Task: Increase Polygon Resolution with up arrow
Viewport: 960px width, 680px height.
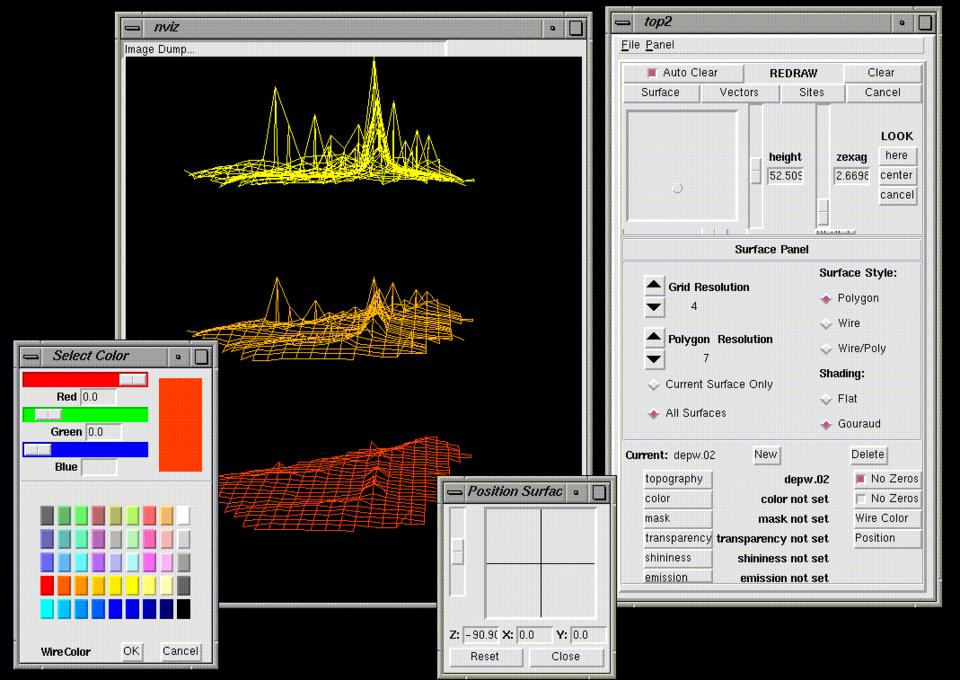Action: (654, 339)
